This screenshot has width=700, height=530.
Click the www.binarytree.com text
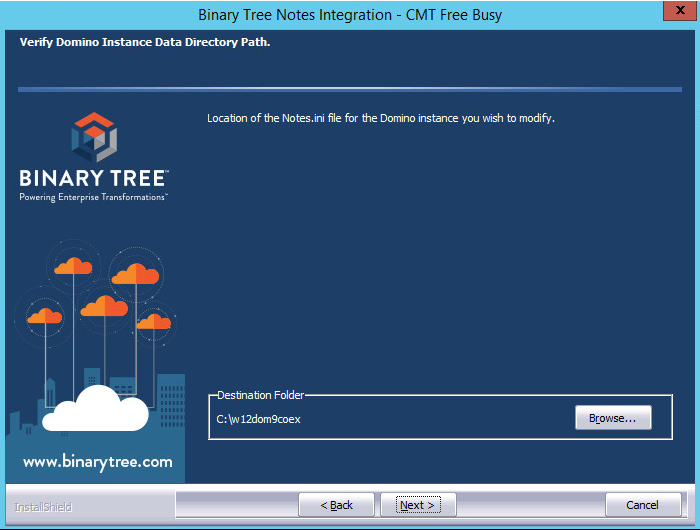pyautogui.click(x=98, y=462)
